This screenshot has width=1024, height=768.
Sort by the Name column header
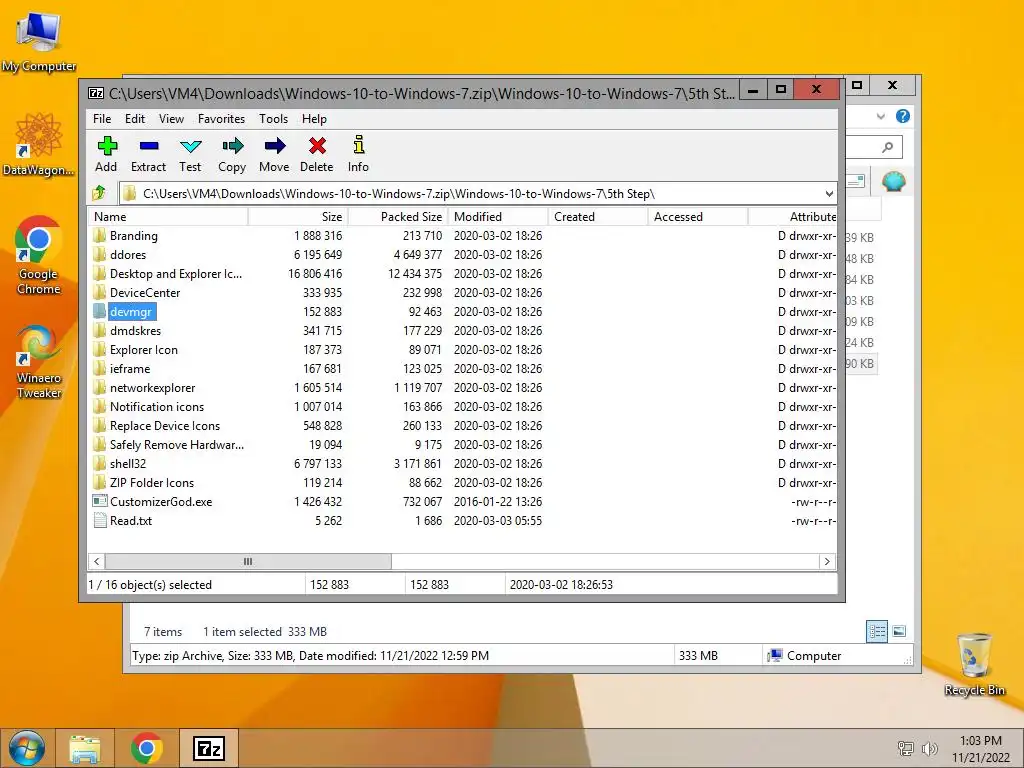(168, 217)
